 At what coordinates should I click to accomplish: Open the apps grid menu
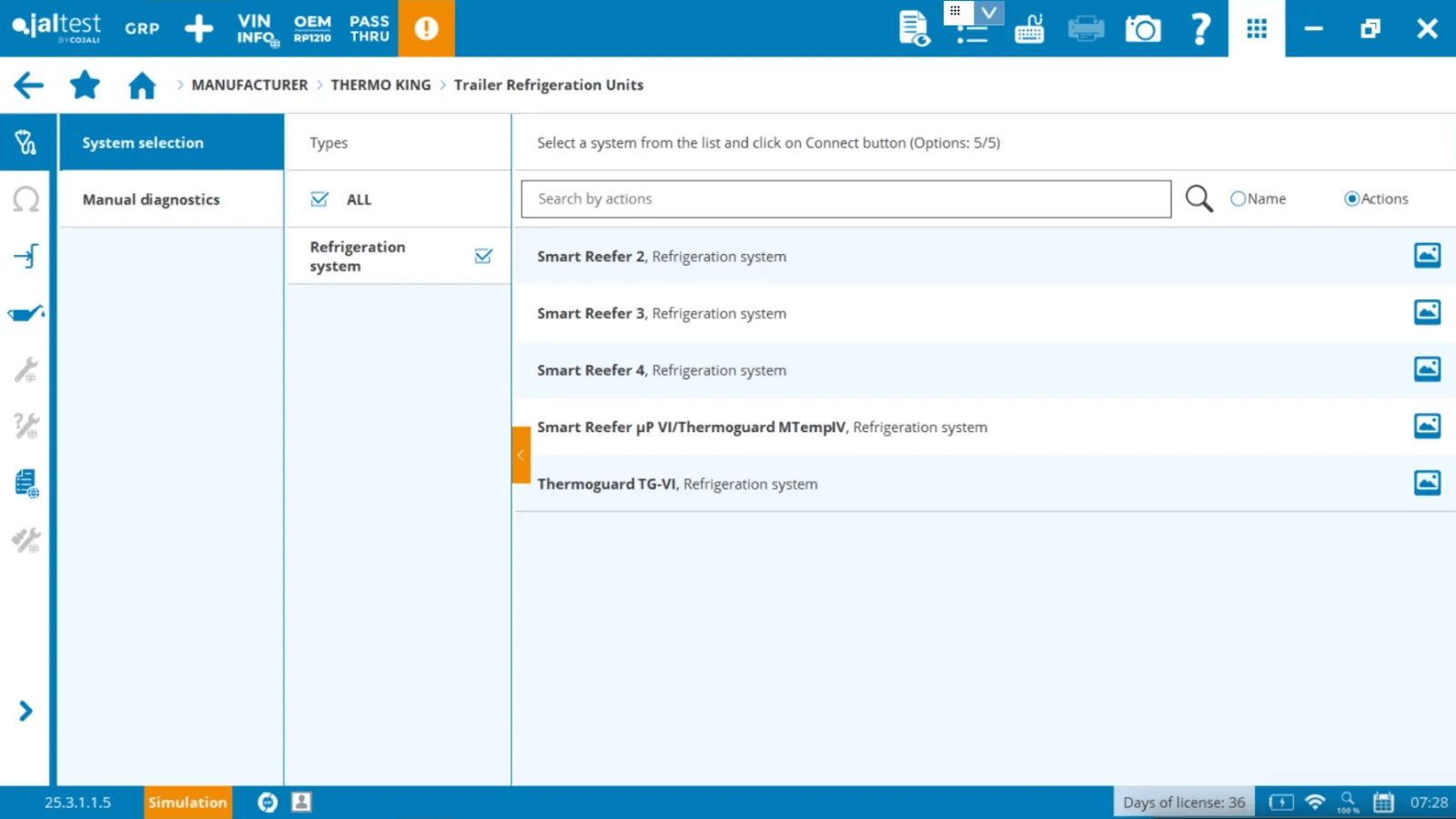point(1257,28)
